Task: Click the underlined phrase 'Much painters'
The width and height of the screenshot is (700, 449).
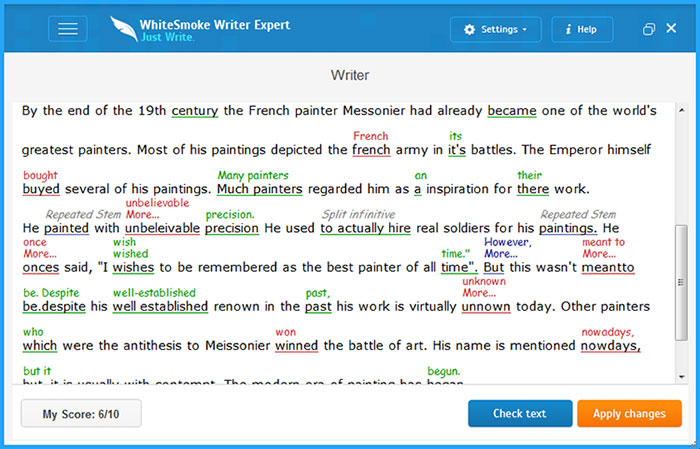Action: [x=259, y=189]
